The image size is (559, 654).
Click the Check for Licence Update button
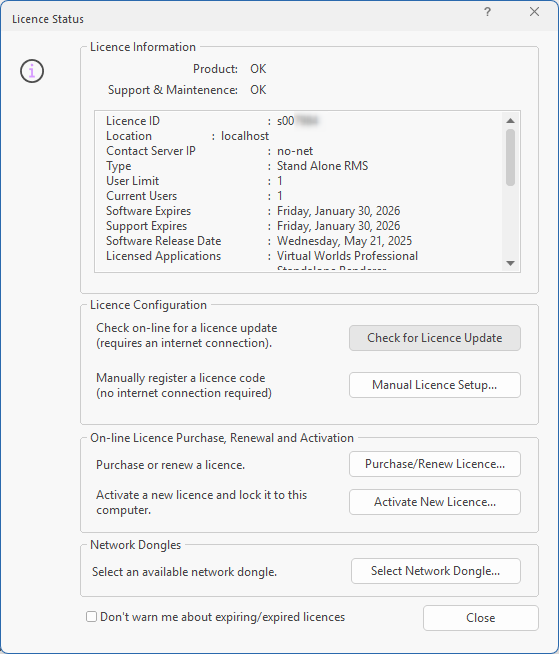pos(435,338)
